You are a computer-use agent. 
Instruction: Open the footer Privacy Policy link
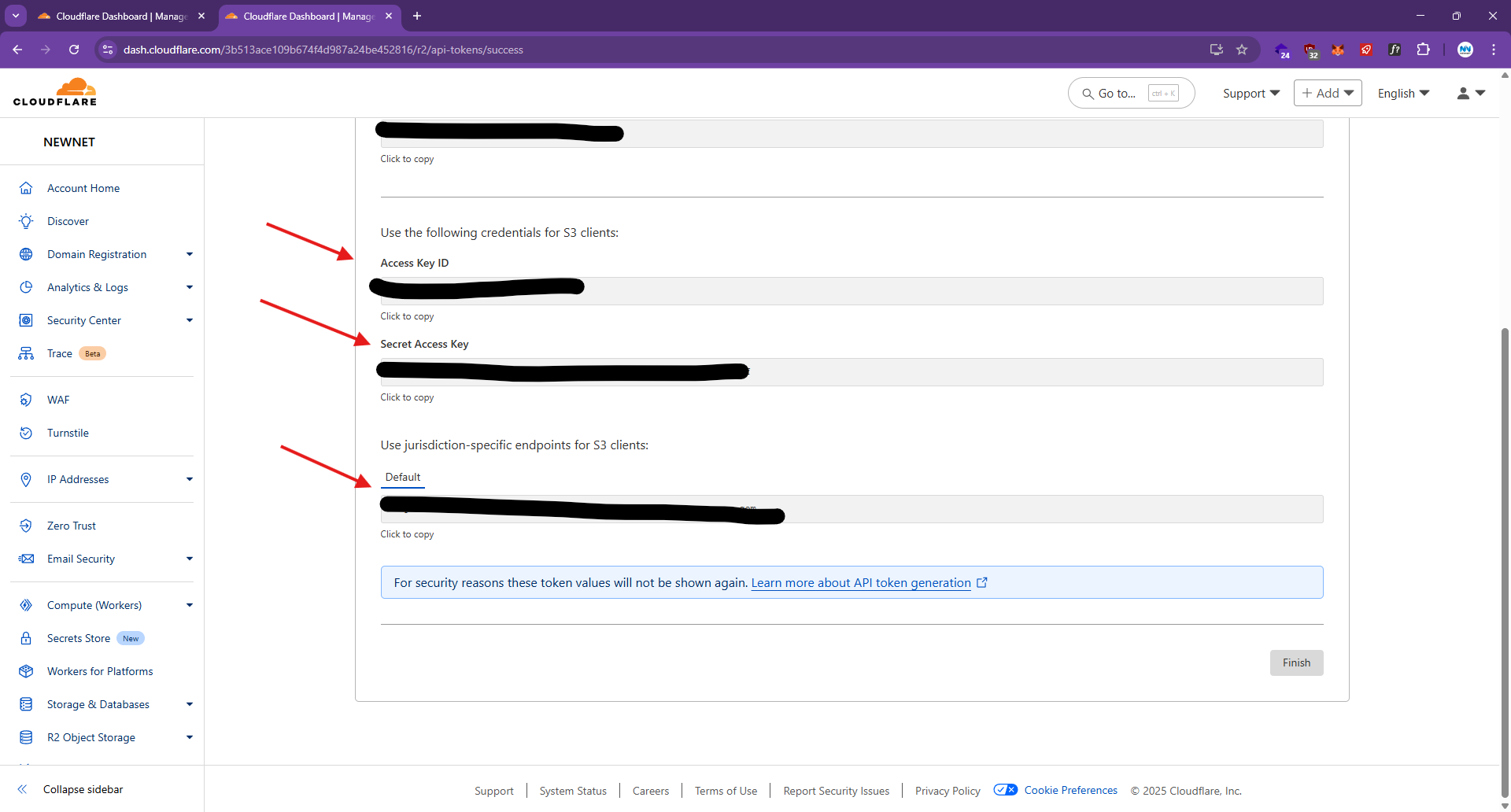pos(948,791)
